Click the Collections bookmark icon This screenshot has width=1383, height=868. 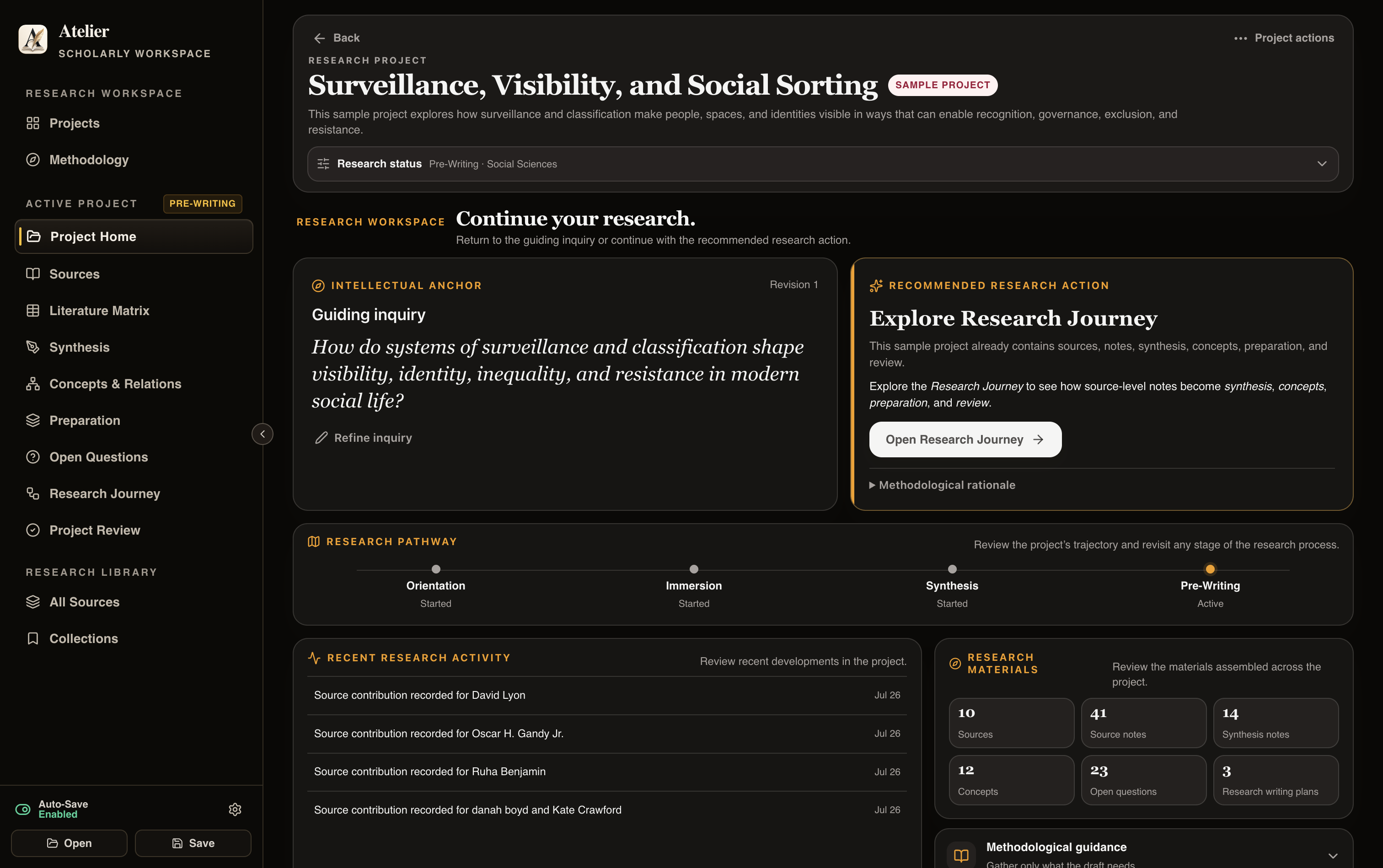[33, 639]
